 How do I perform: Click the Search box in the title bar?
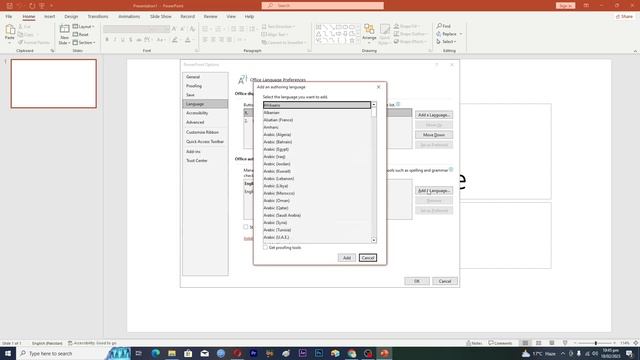click(x=322, y=5)
